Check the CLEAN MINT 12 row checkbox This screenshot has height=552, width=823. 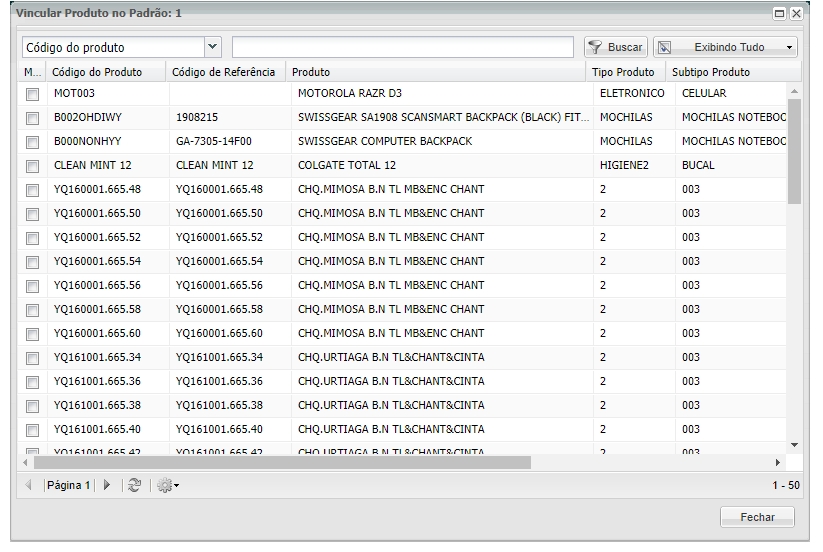coord(33,166)
